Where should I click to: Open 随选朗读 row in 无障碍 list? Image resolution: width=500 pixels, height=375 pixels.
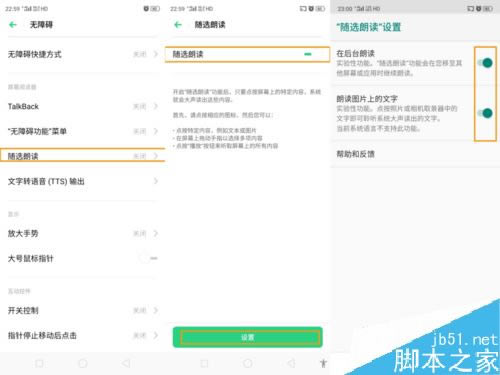(x=82, y=156)
